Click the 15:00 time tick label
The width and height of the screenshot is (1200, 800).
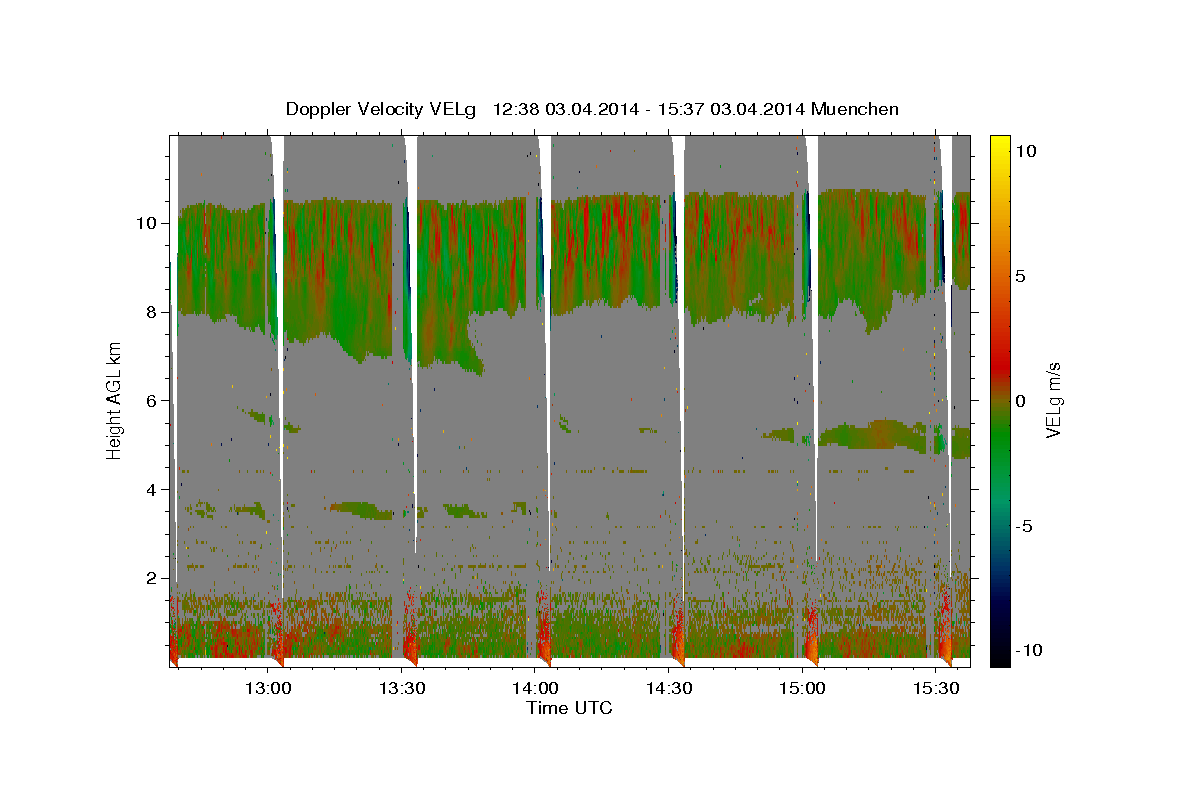coord(802,688)
